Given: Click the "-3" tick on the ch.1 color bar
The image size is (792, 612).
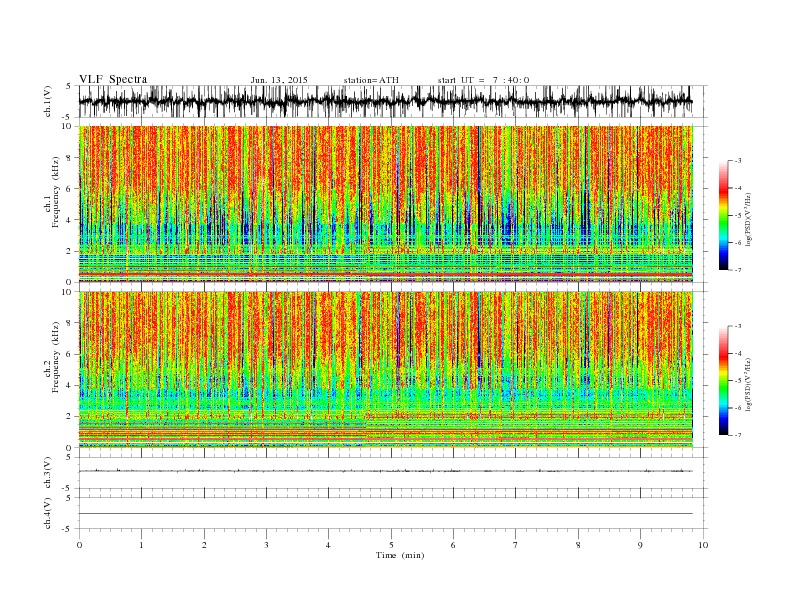Looking at the screenshot, I should (x=738, y=161).
